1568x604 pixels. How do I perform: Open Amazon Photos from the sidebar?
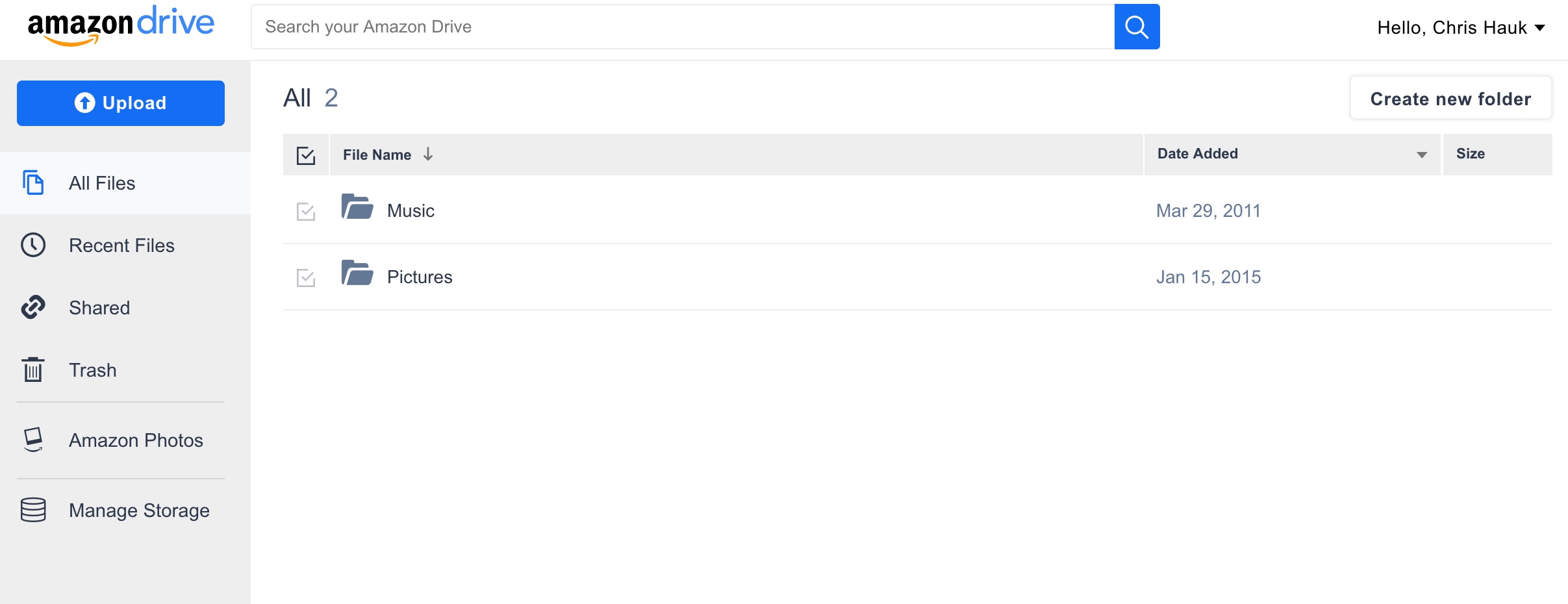136,440
